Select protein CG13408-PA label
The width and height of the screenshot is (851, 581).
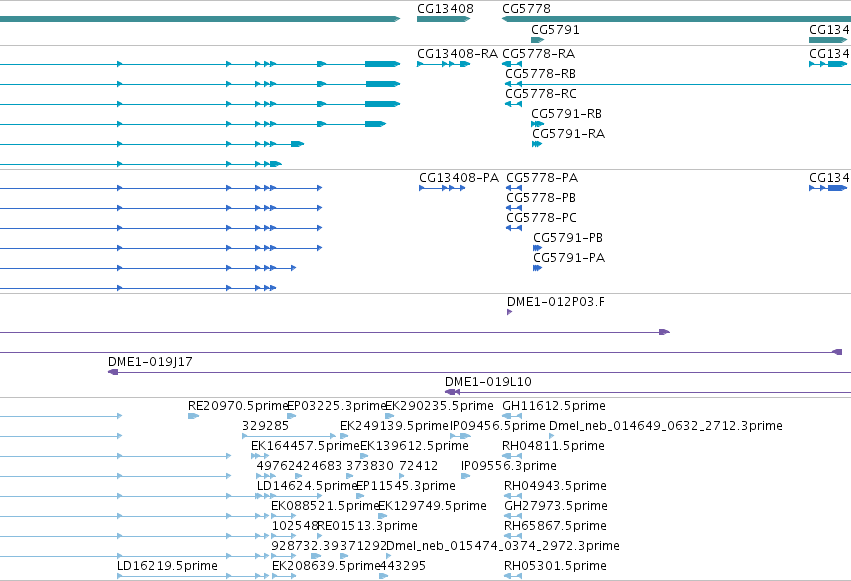(459, 178)
